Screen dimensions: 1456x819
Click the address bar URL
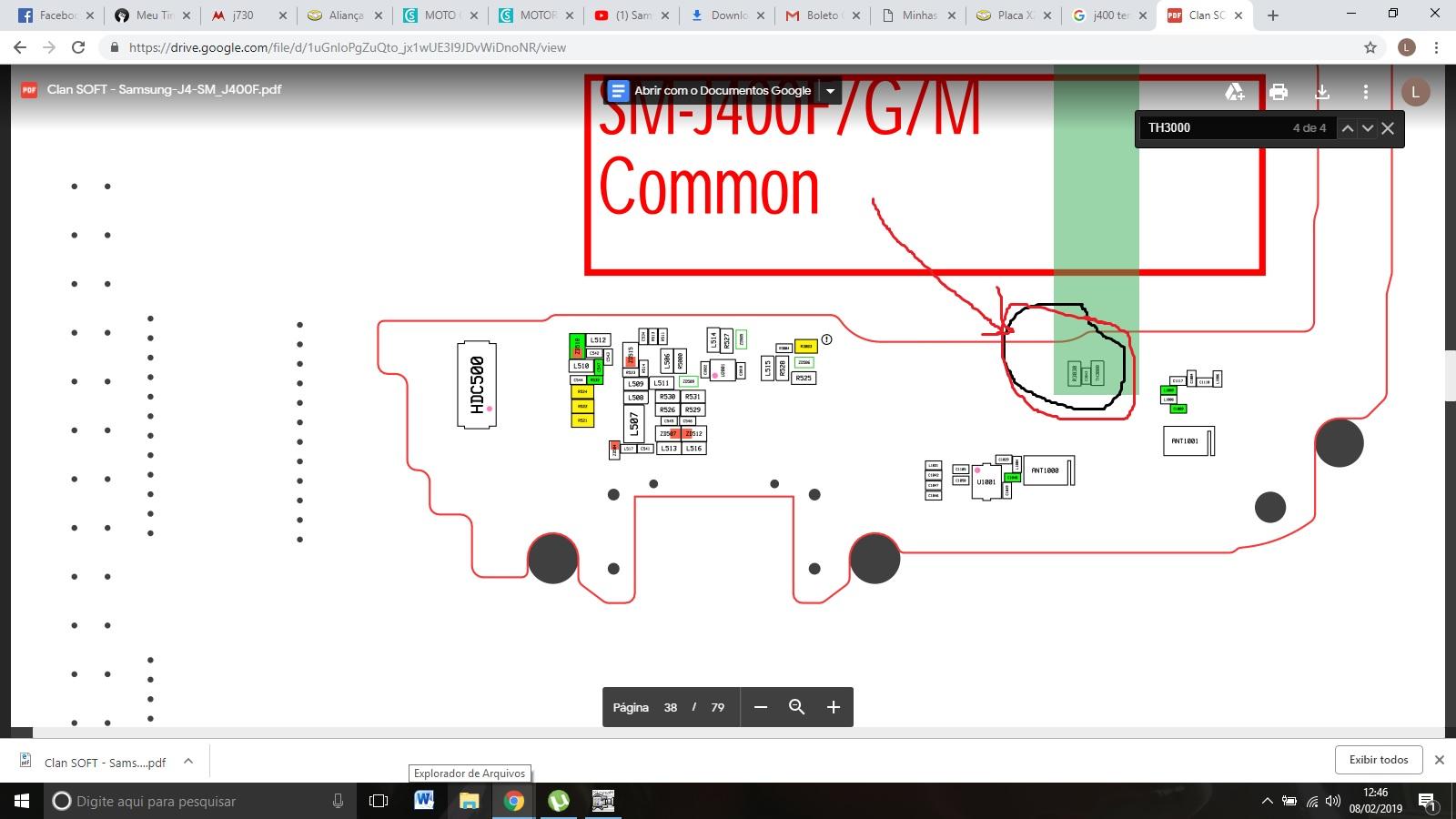pos(348,47)
